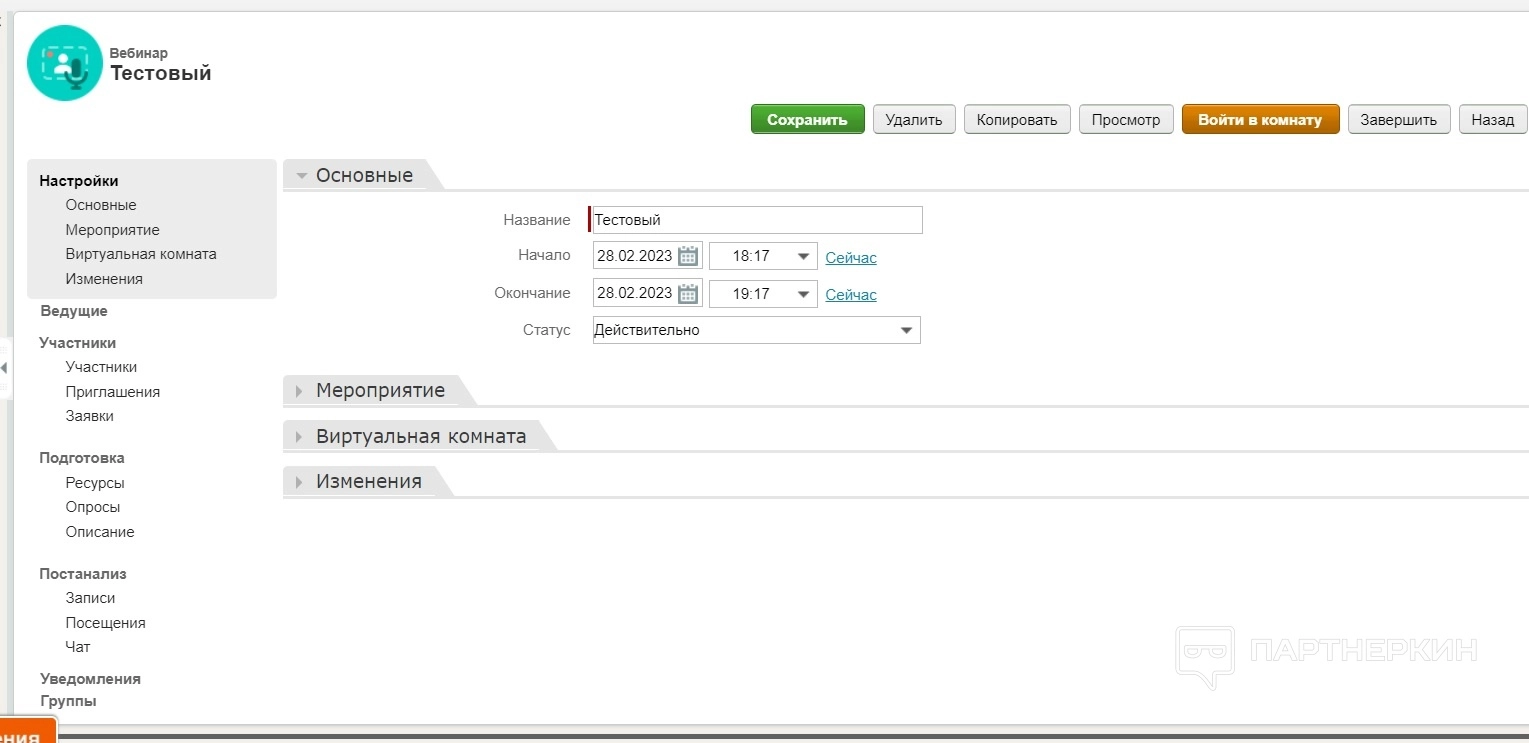
Task: Open Основные in the sidebar menu
Action: click(x=101, y=205)
